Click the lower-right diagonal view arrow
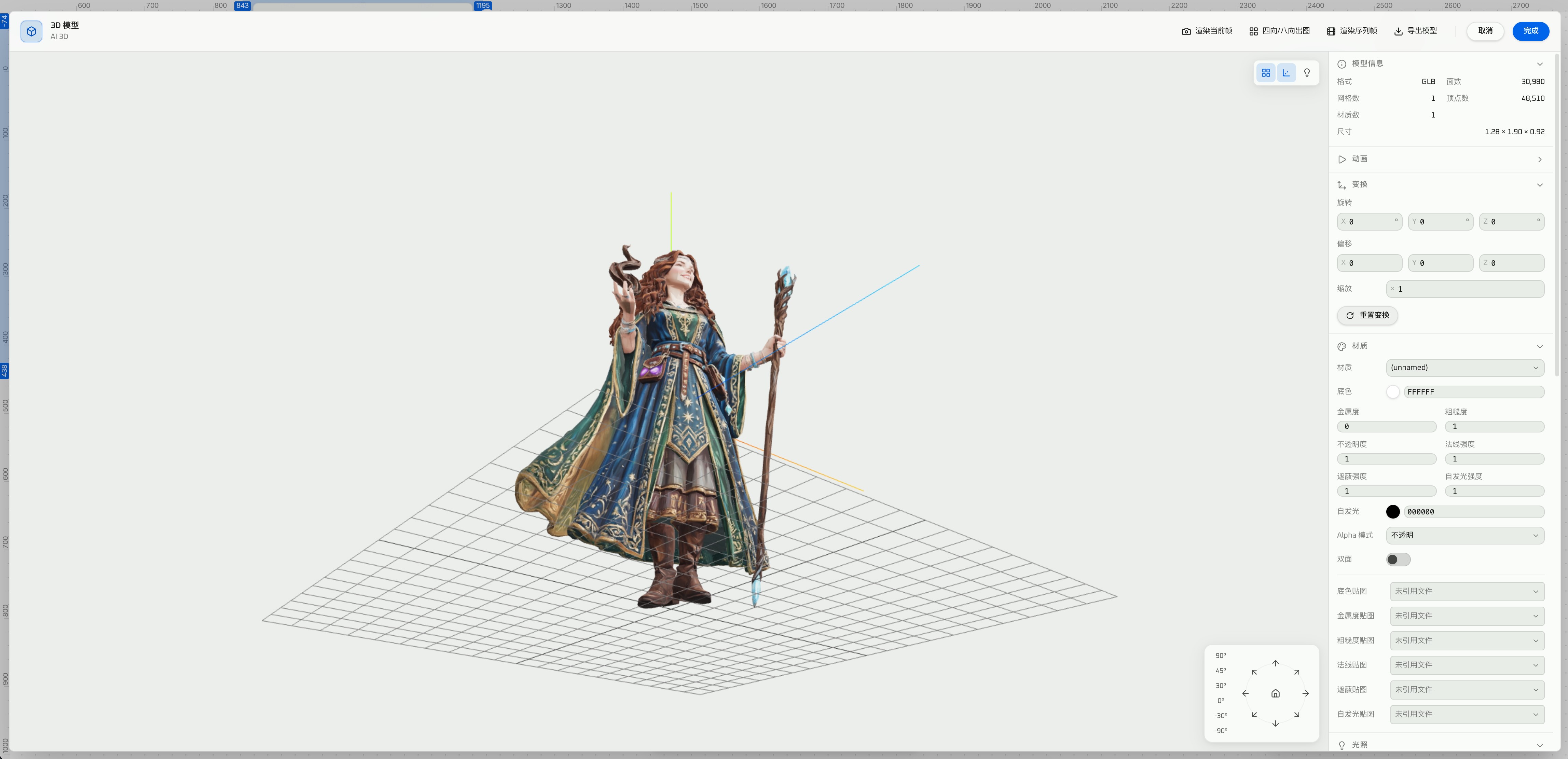 (1296, 715)
